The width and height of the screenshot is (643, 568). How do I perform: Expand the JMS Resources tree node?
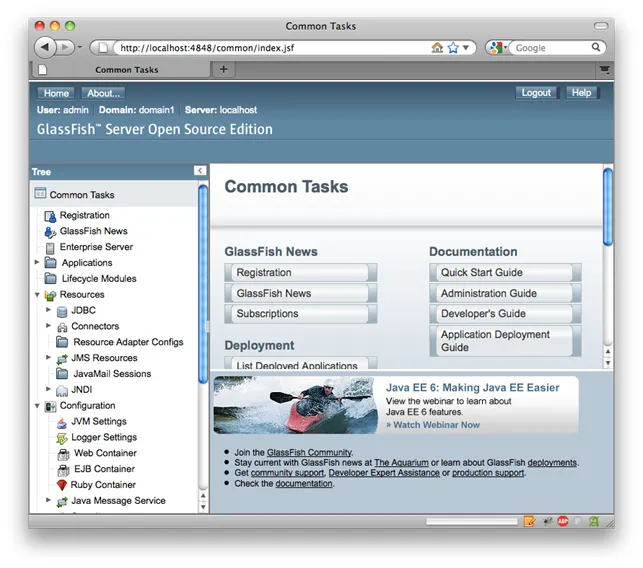(x=48, y=357)
